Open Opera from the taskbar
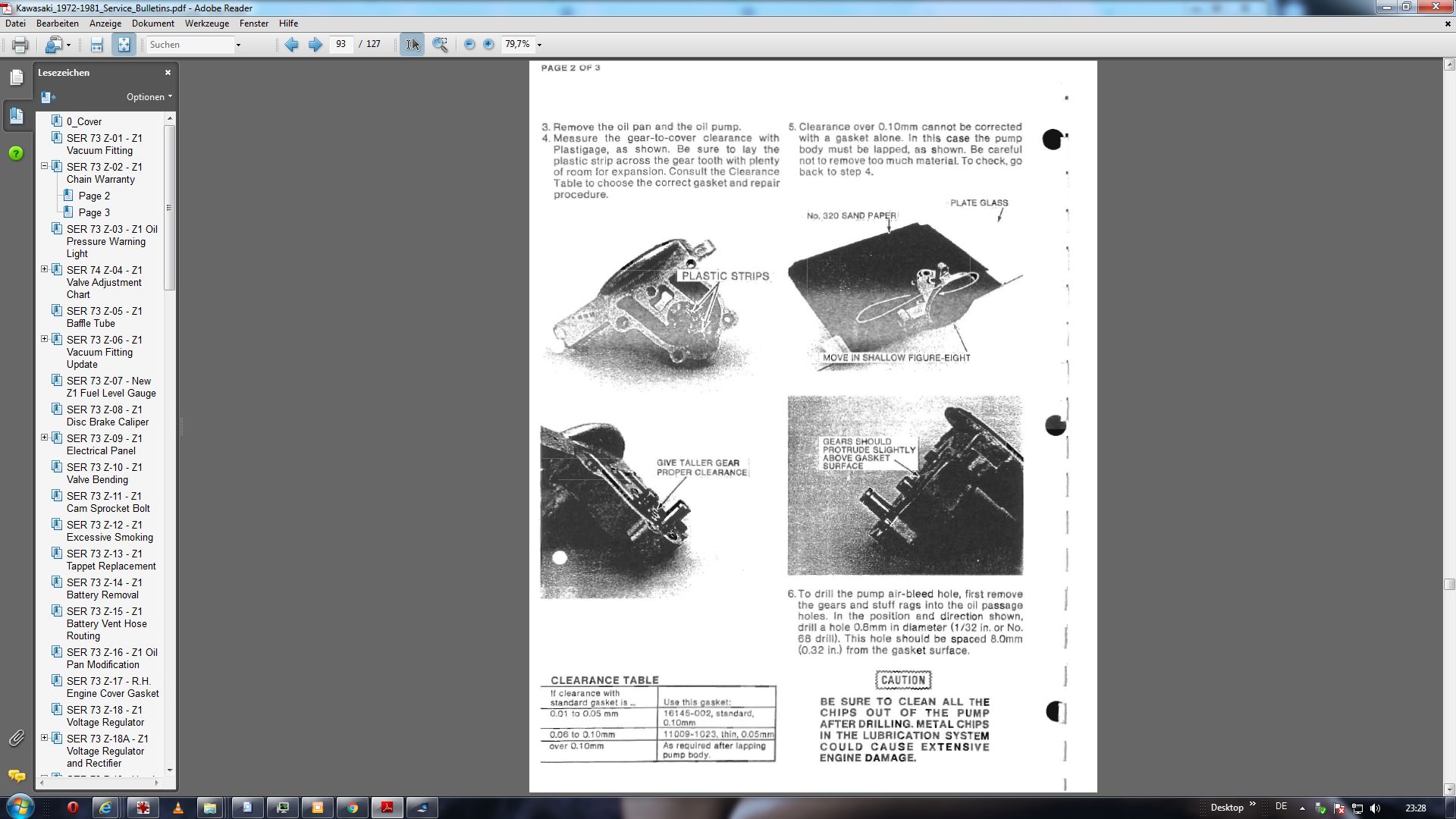The width and height of the screenshot is (1456, 819). click(73, 808)
